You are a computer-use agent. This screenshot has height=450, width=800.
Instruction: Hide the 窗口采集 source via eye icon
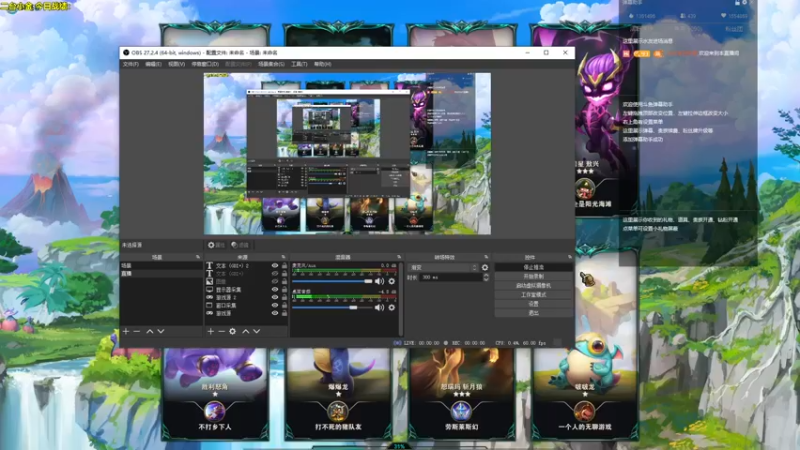(x=275, y=305)
